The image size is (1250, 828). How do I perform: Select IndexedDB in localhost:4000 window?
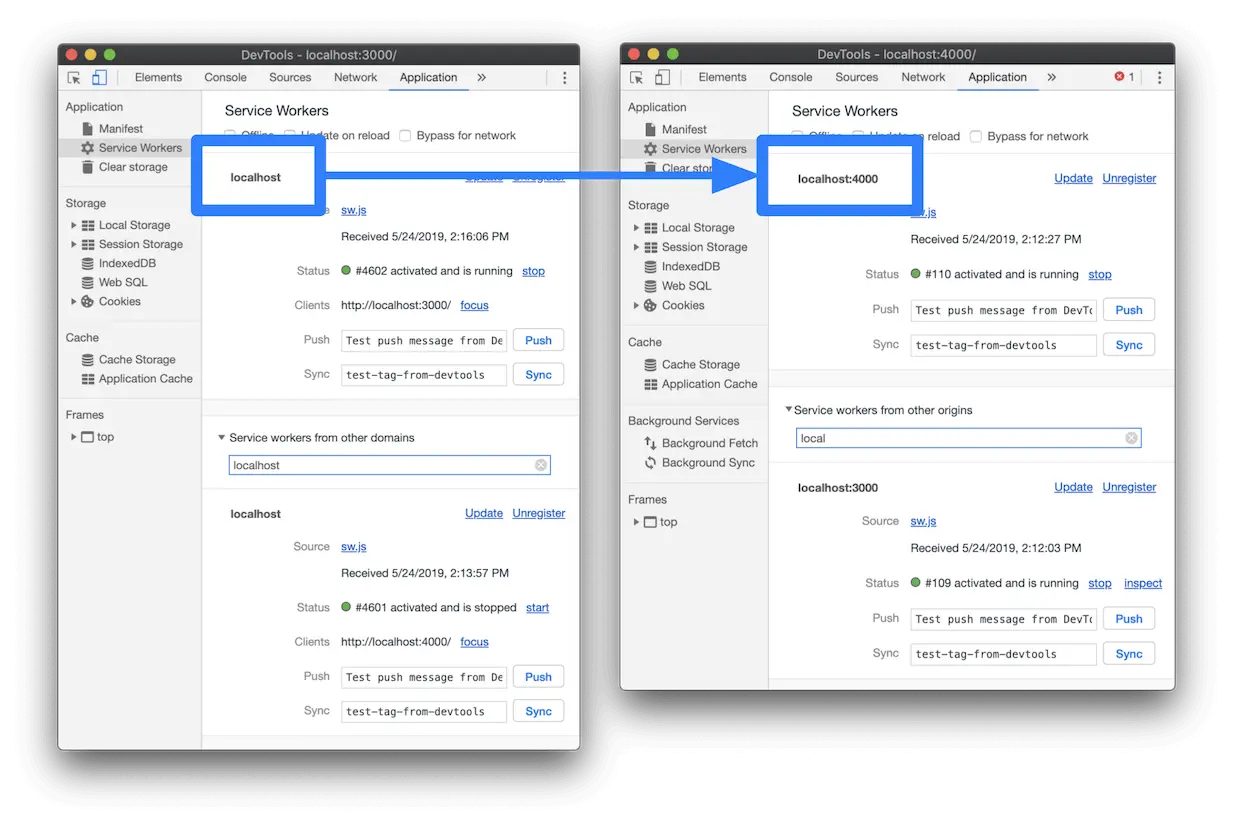pyautogui.click(x=690, y=266)
